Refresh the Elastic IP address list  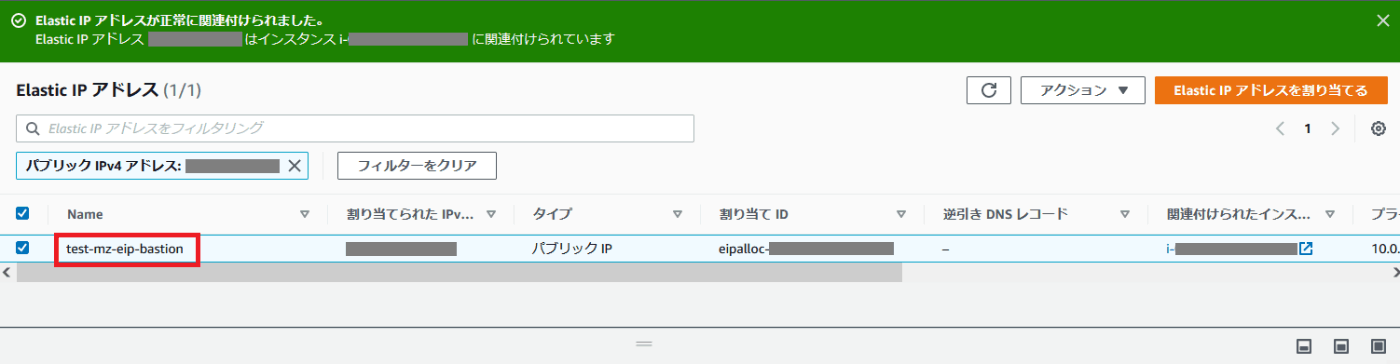coord(989,90)
